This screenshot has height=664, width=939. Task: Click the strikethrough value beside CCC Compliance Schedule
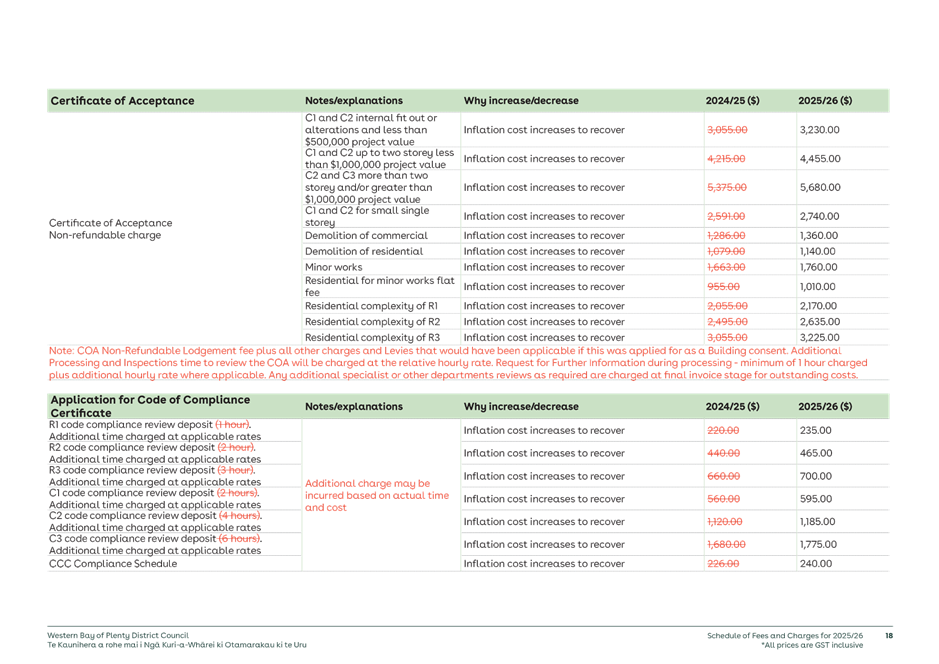click(730, 563)
